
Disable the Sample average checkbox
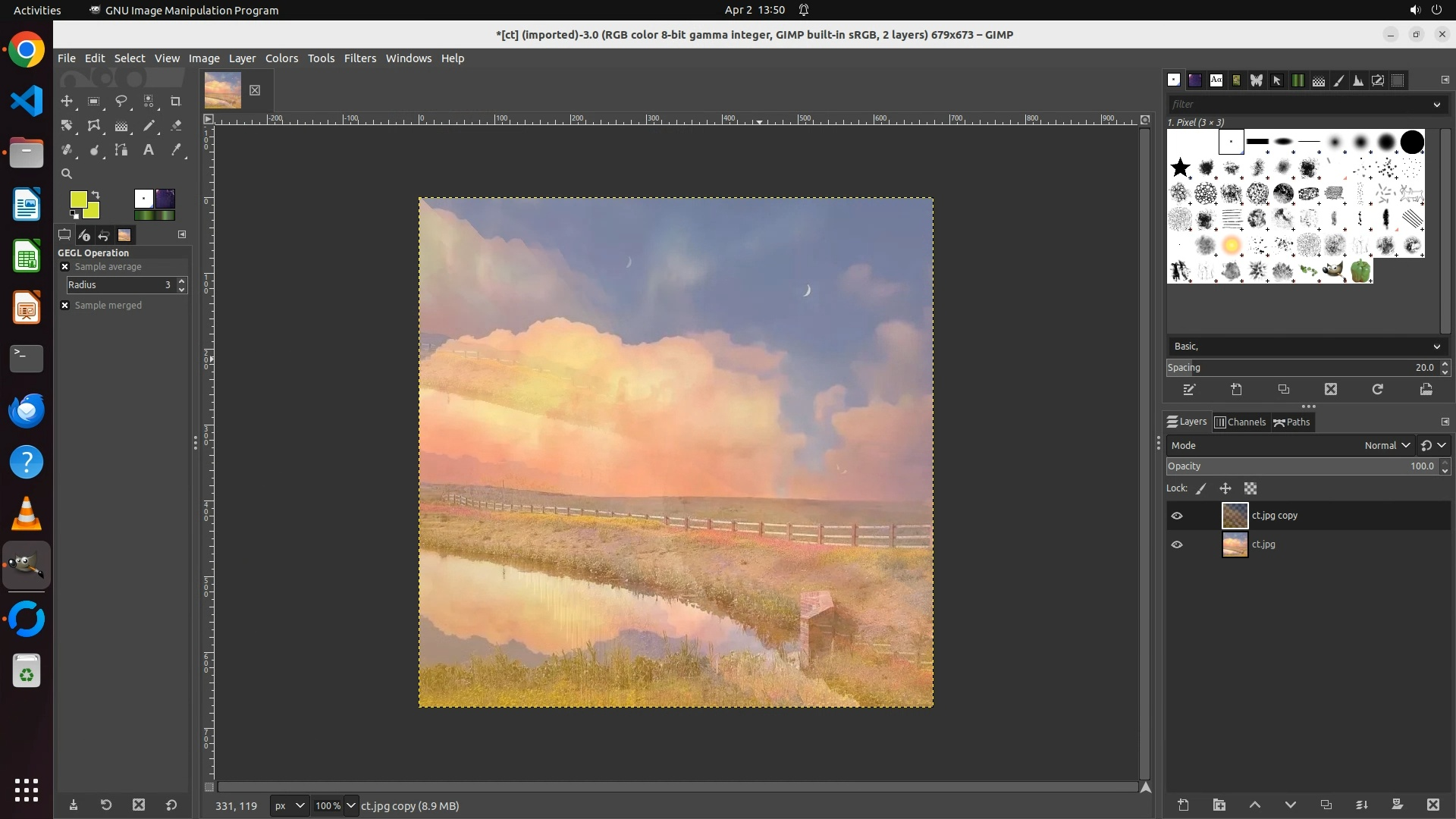click(x=65, y=267)
